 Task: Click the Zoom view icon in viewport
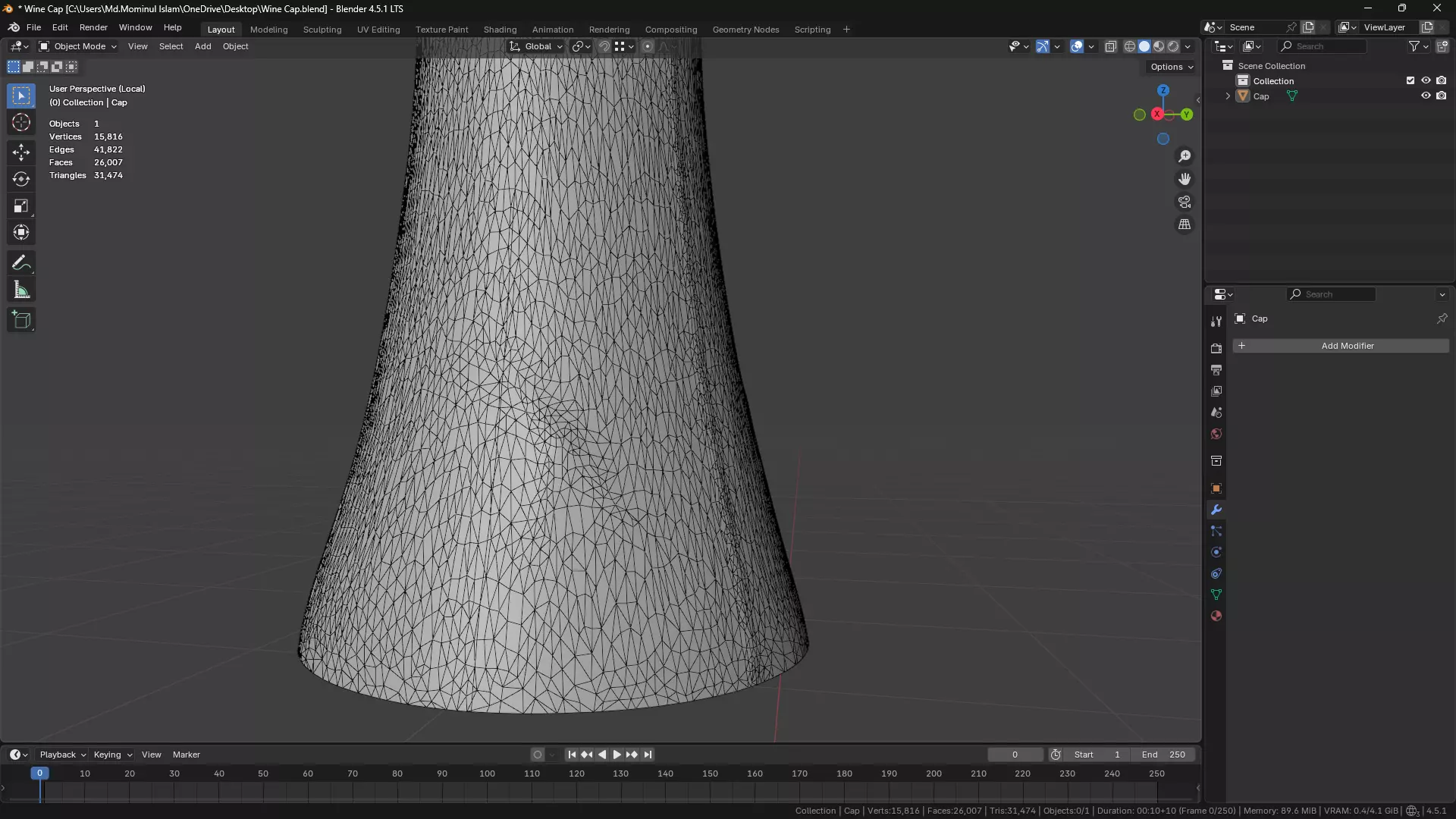(1185, 156)
